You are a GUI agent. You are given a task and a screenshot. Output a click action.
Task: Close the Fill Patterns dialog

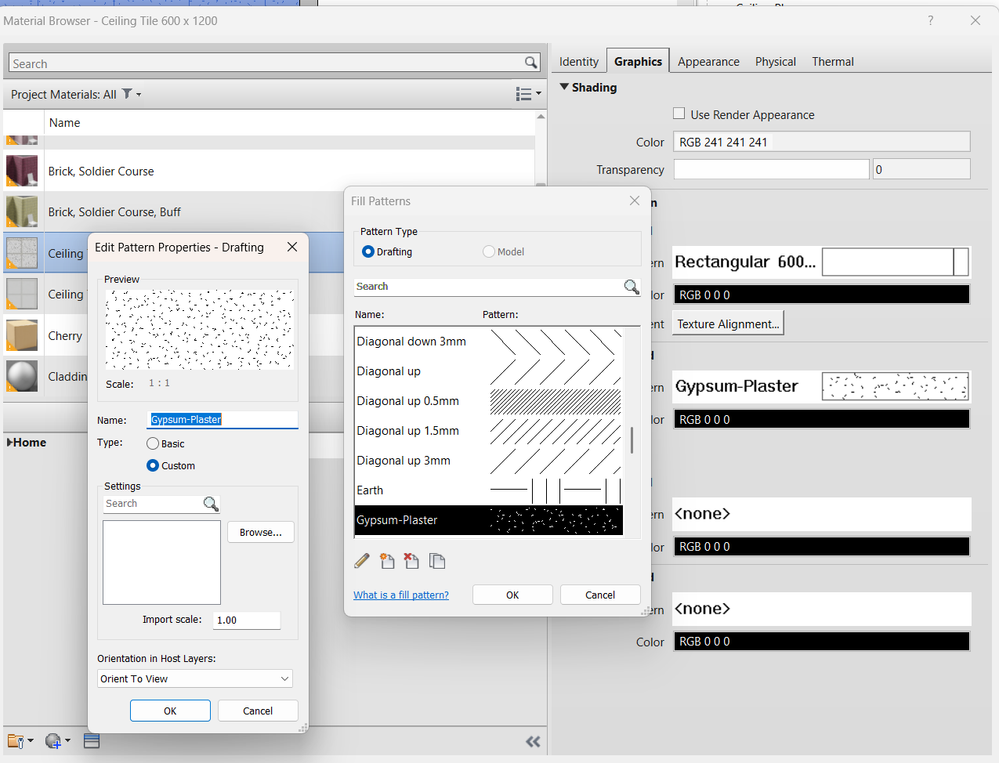pyautogui.click(x=635, y=201)
